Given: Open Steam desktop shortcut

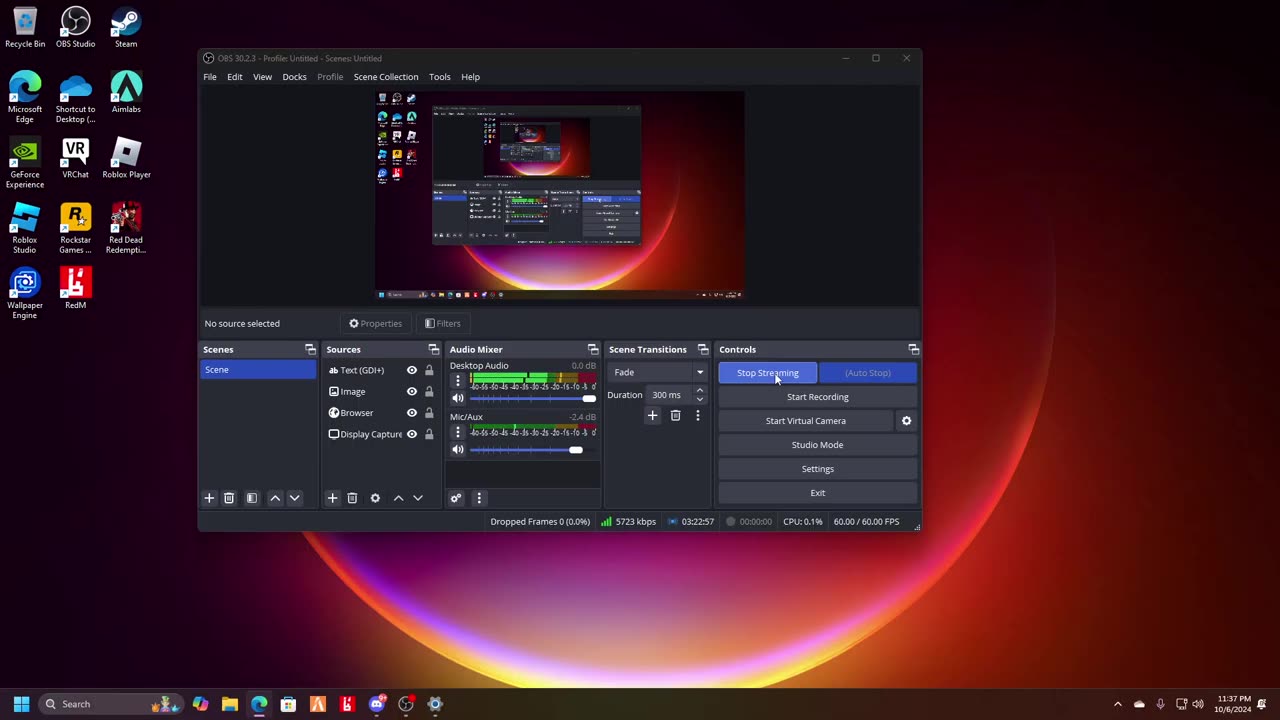Looking at the screenshot, I should pyautogui.click(x=126, y=28).
